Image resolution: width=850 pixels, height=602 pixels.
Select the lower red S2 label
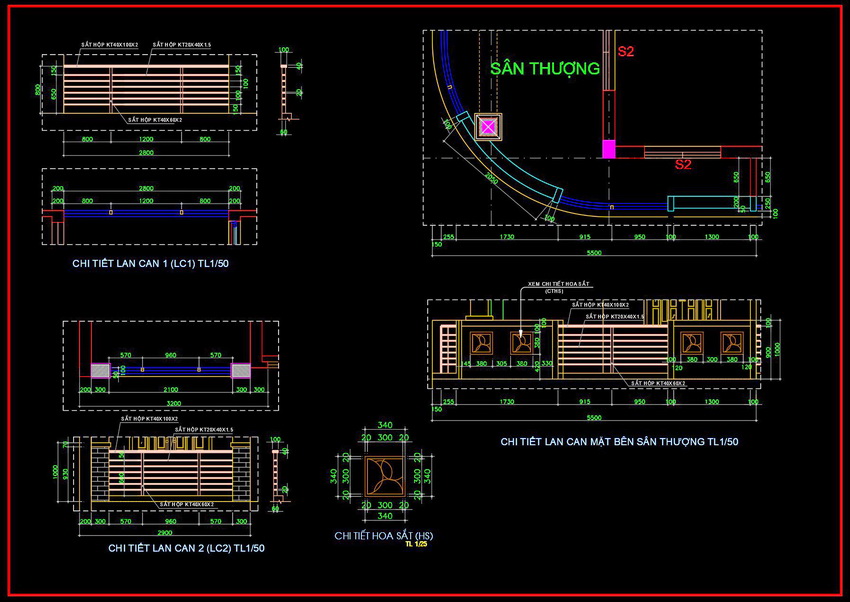[683, 165]
